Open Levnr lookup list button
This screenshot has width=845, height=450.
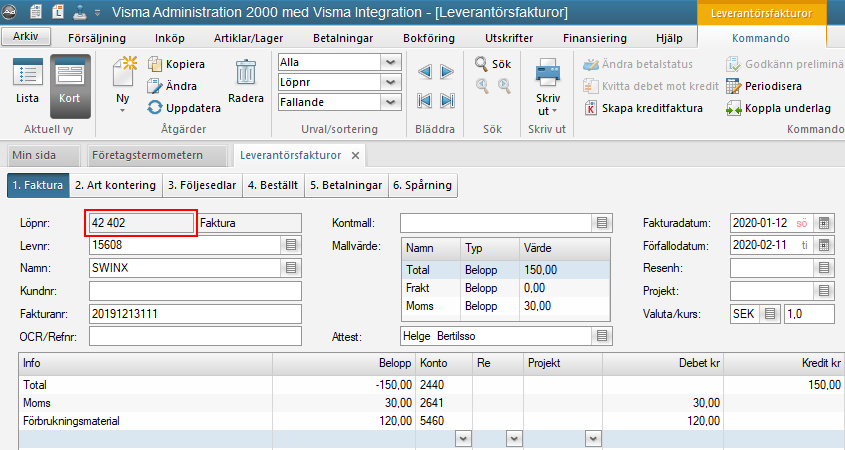coord(291,245)
